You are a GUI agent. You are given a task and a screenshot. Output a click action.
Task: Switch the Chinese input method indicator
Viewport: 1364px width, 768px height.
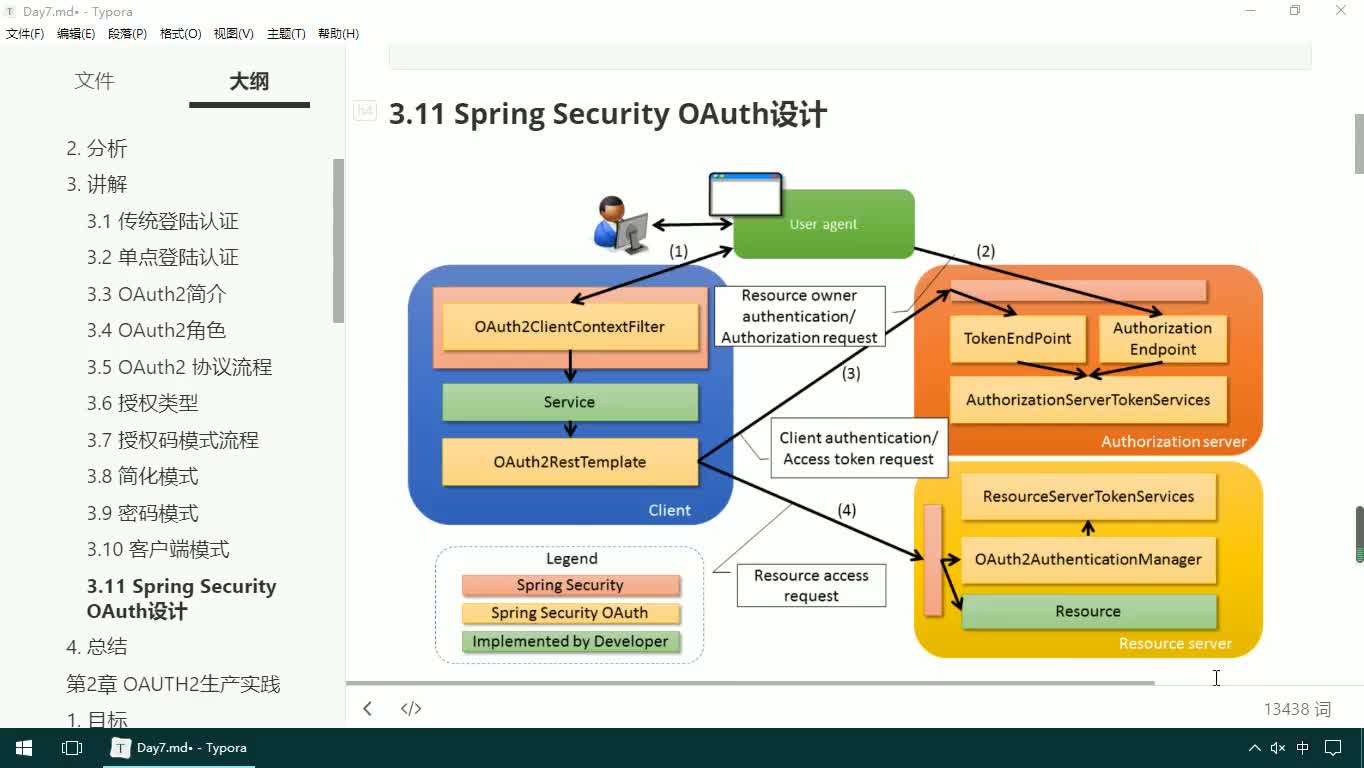pyautogui.click(x=1303, y=747)
